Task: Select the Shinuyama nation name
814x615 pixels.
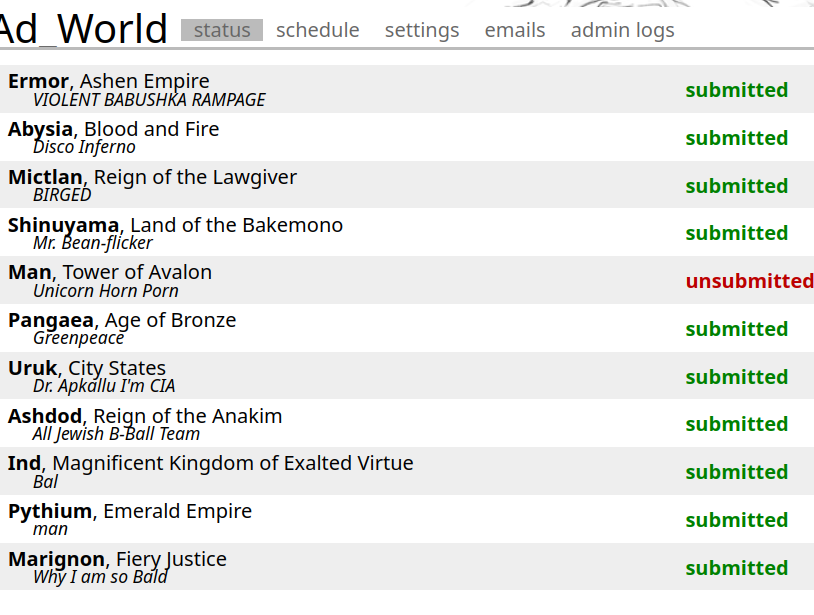Action: pyautogui.click(x=63, y=225)
